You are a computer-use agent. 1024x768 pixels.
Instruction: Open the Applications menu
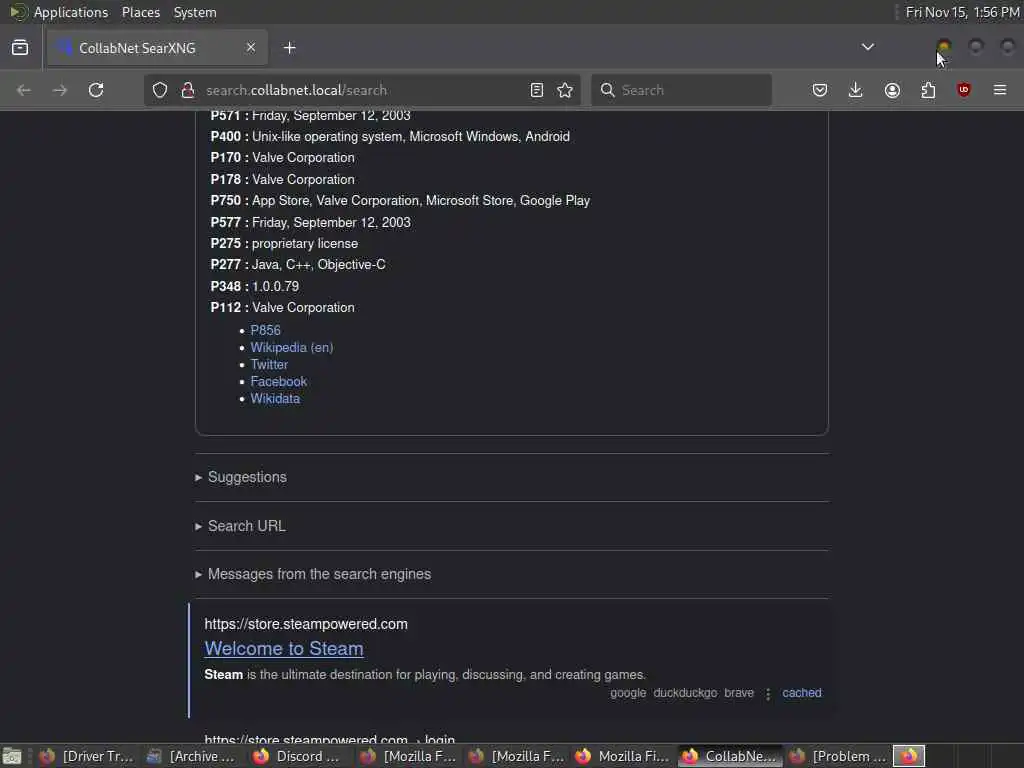(x=71, y=12)
